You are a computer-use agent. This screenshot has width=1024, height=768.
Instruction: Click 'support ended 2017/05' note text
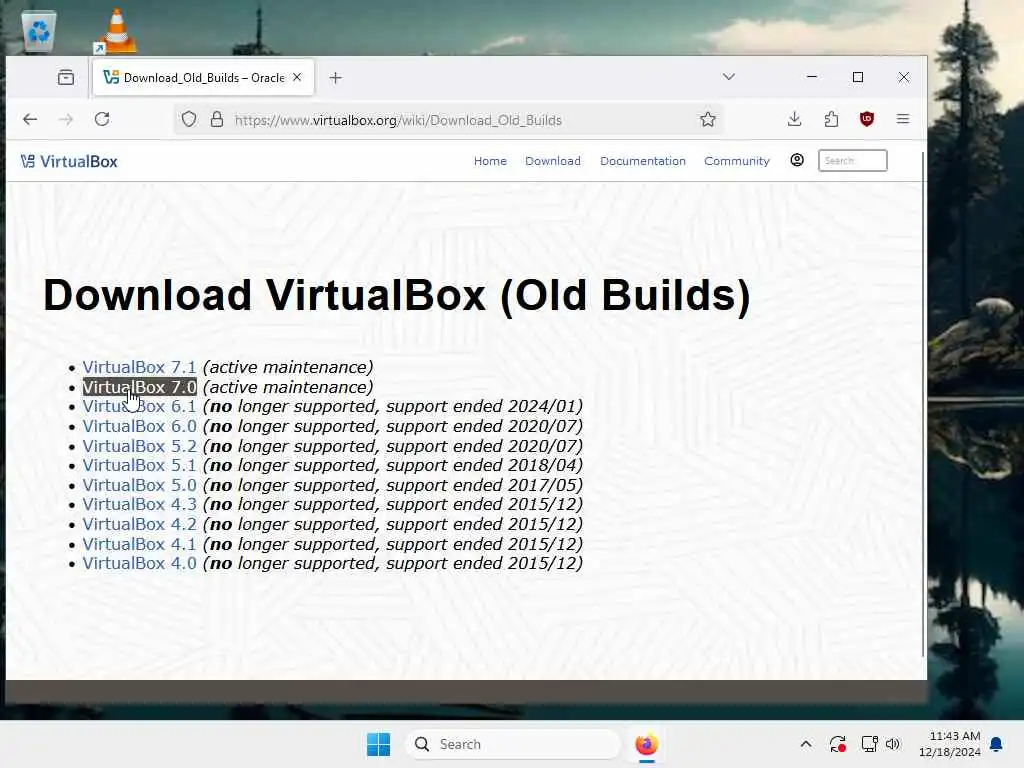tap(482, 485)
